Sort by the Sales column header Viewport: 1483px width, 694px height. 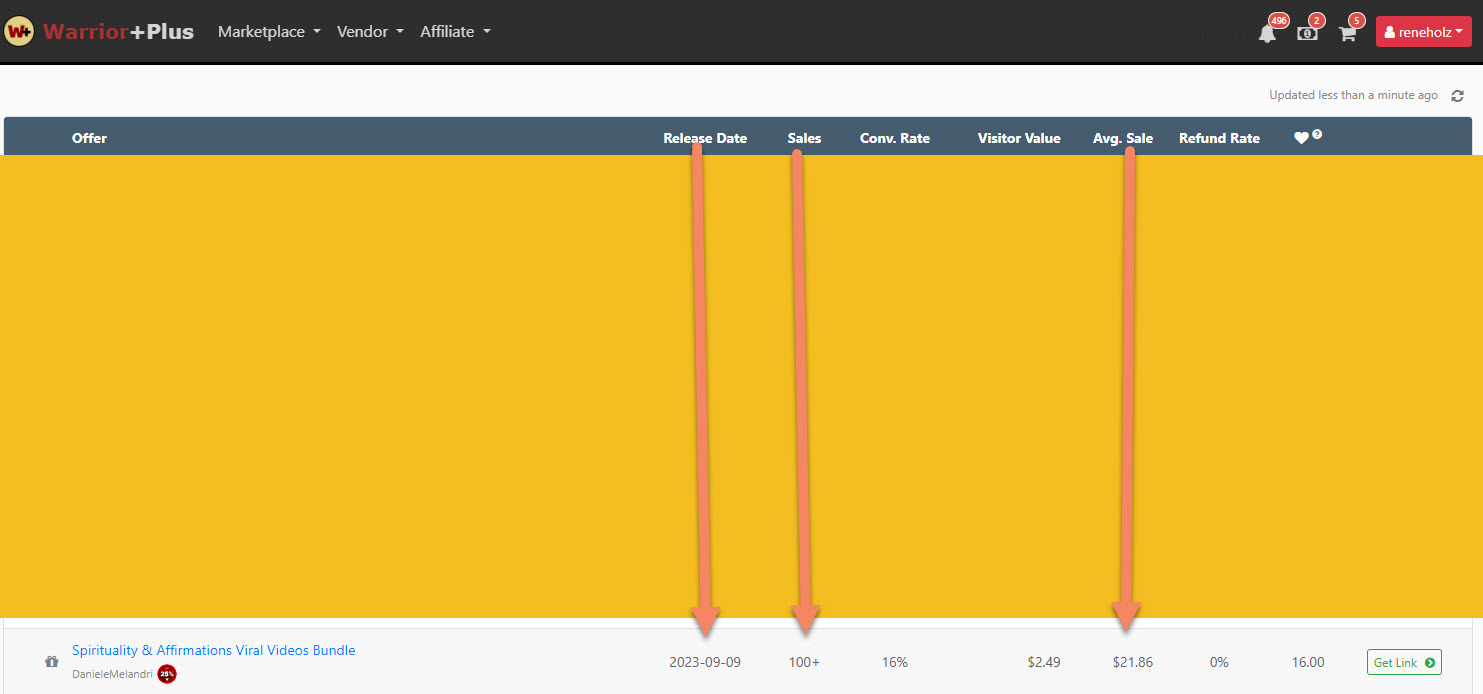point(804,138)
